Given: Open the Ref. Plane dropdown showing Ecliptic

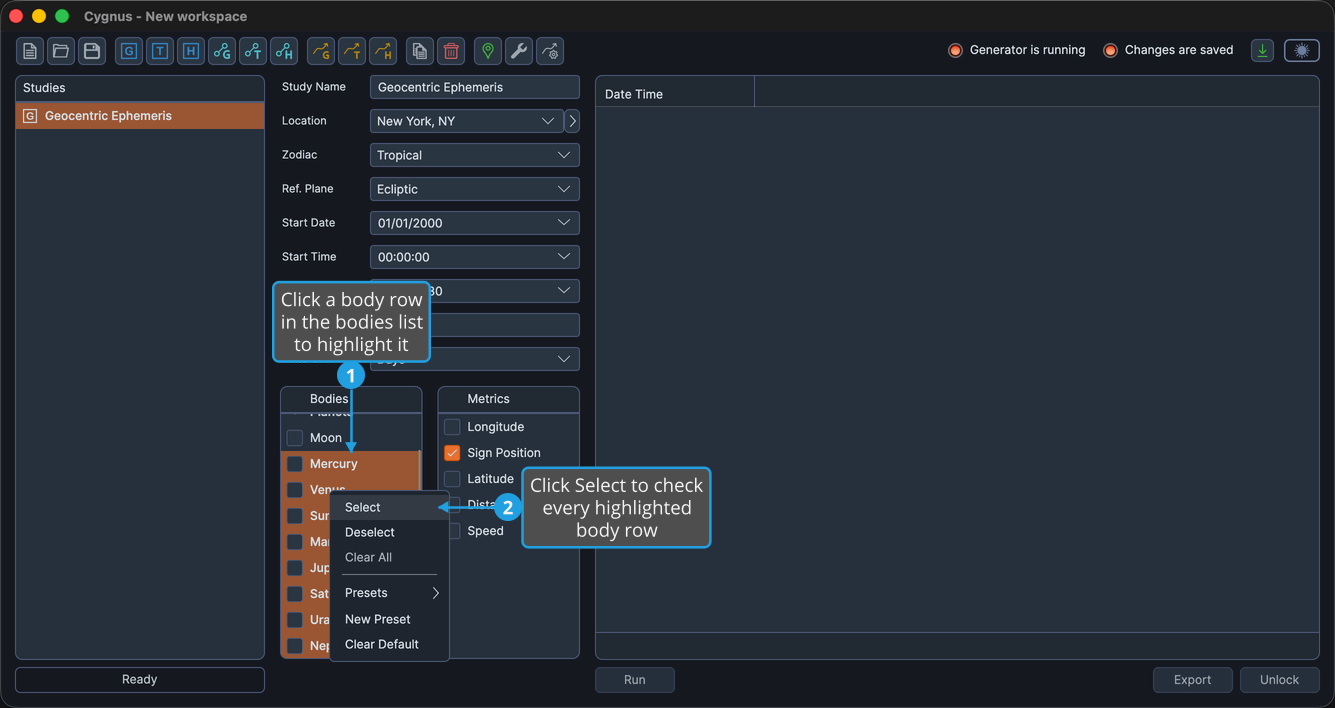Looking at the screenshot, I should coord(475,189).
